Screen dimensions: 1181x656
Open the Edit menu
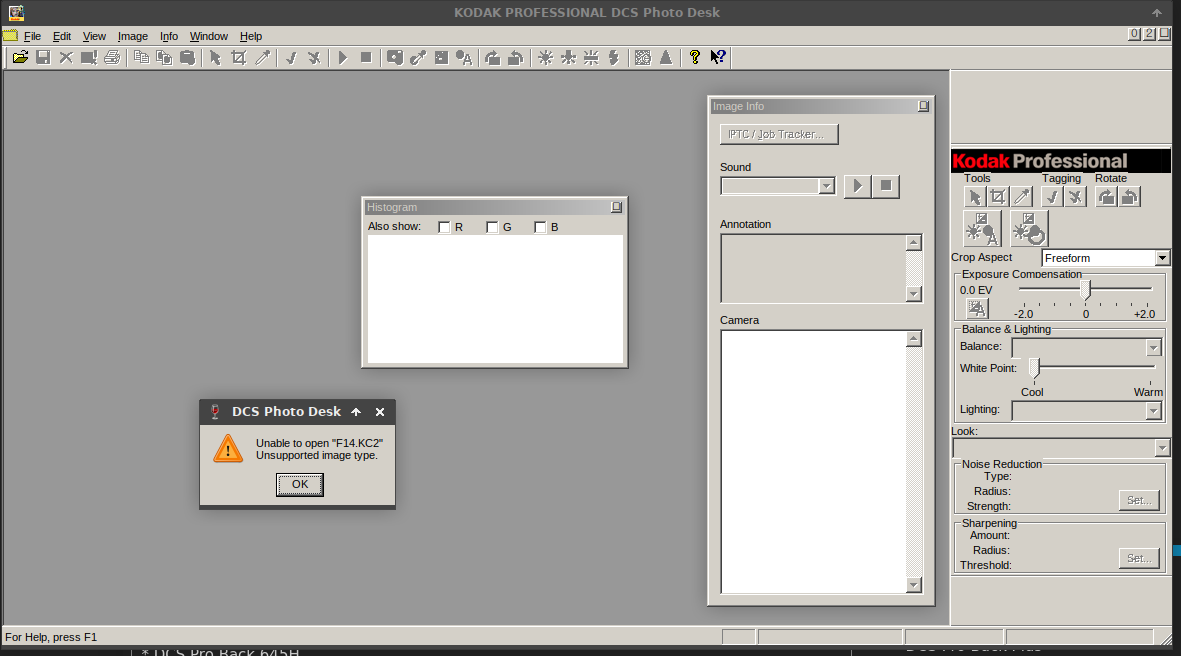62,36
